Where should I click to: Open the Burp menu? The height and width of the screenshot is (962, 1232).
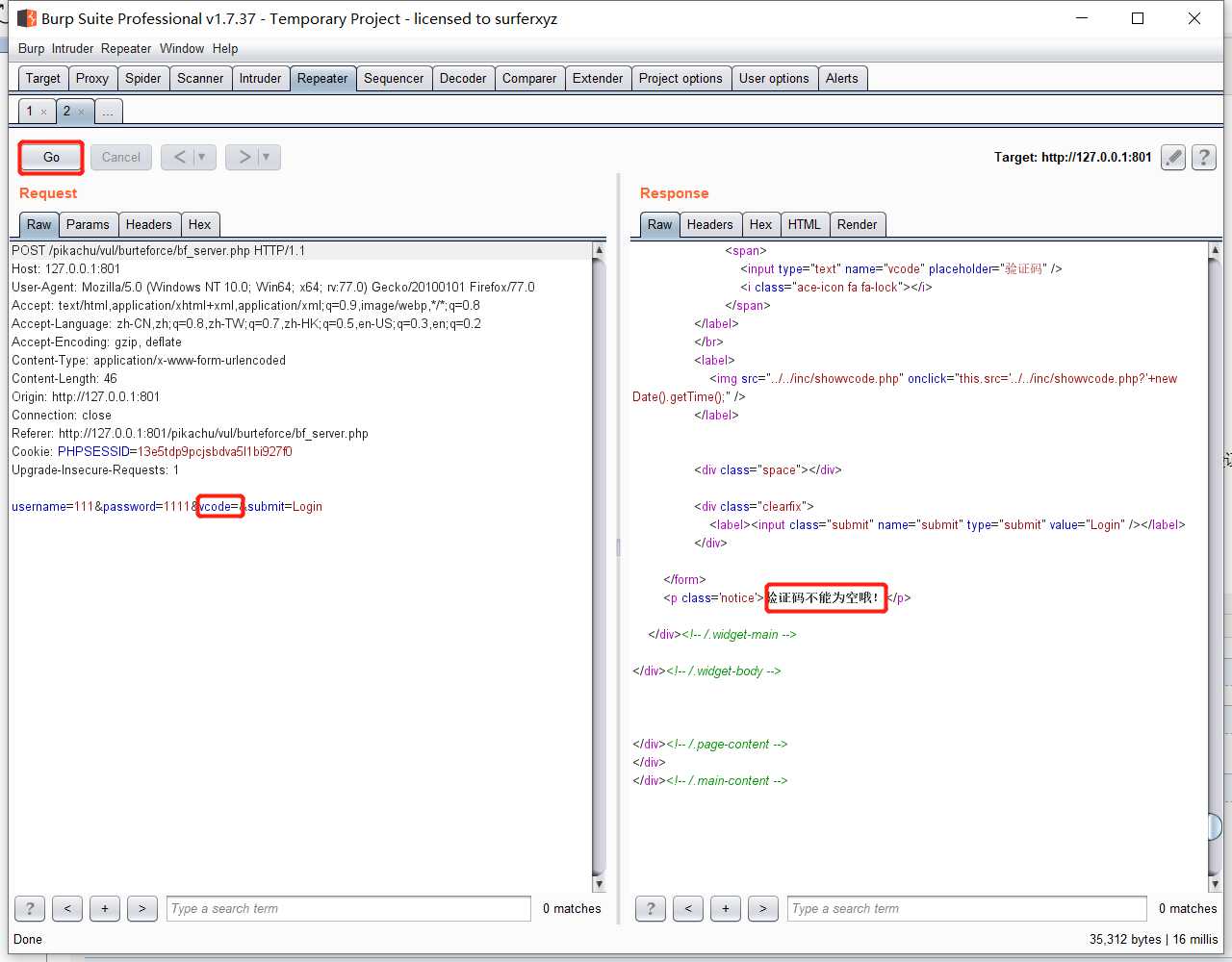[31, 48]
